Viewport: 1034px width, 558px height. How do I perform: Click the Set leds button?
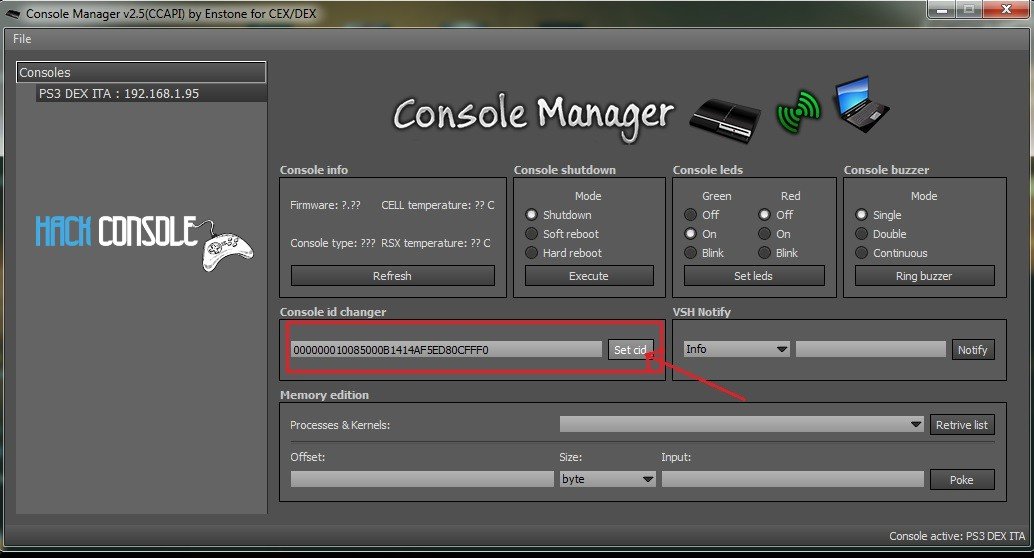(754, 276)
